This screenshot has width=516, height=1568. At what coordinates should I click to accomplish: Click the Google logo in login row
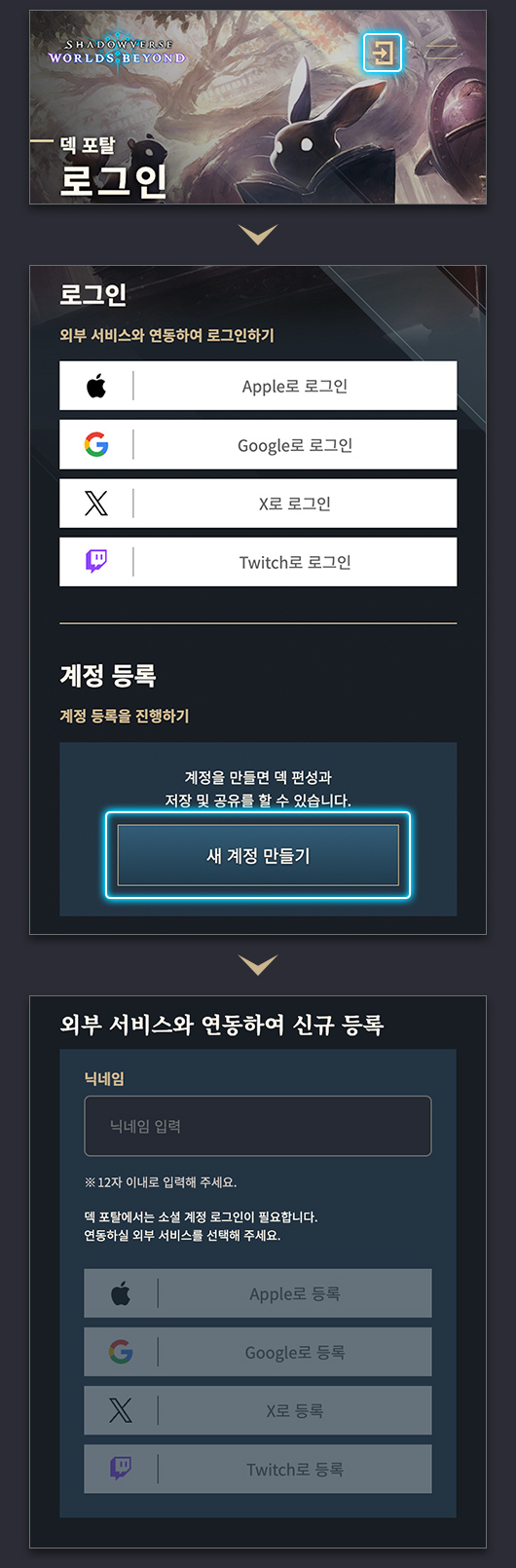click(x=96, y=445)
